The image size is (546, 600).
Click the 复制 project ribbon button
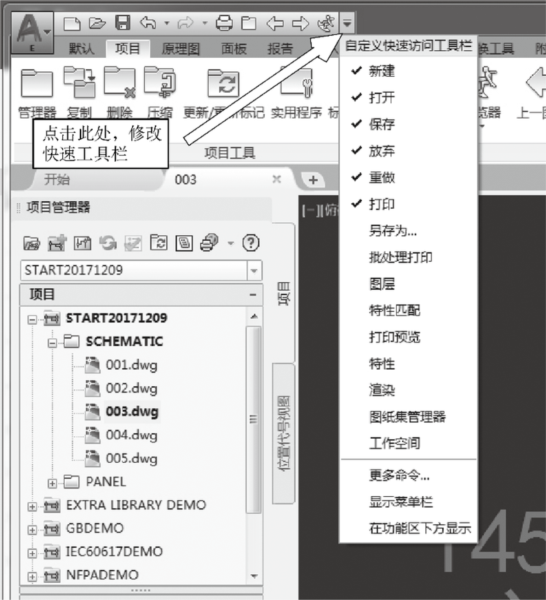tap(80, 92)
